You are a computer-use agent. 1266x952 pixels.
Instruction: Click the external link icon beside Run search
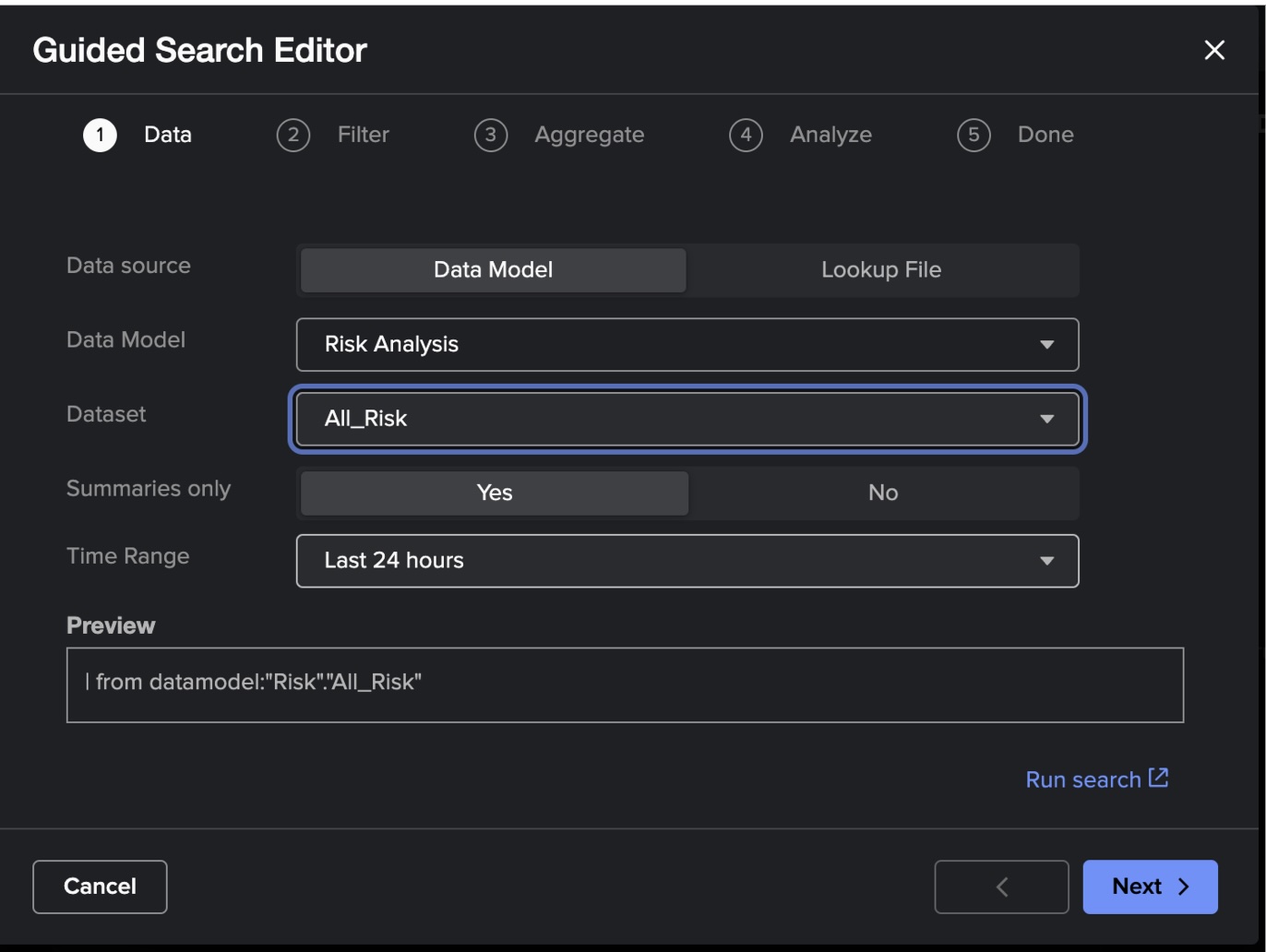click(1158, 778)
